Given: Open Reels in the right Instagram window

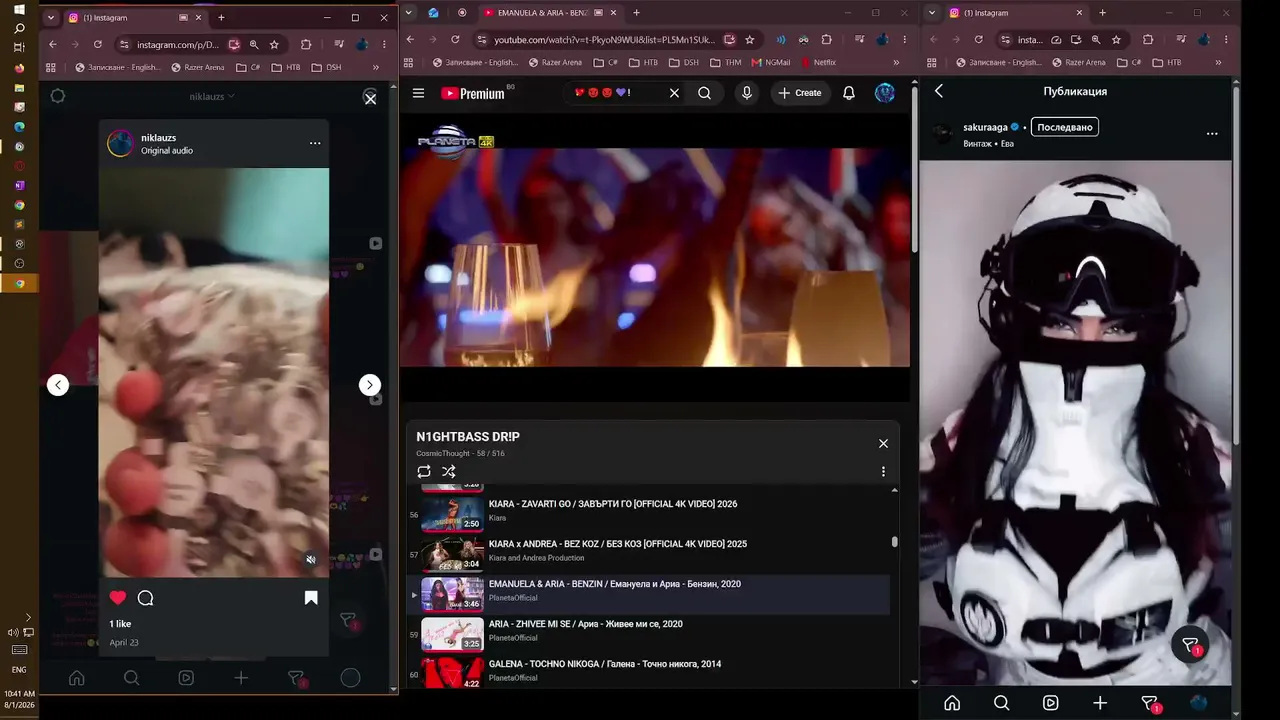Looking at the screenshot, I should click(1051, 703).
